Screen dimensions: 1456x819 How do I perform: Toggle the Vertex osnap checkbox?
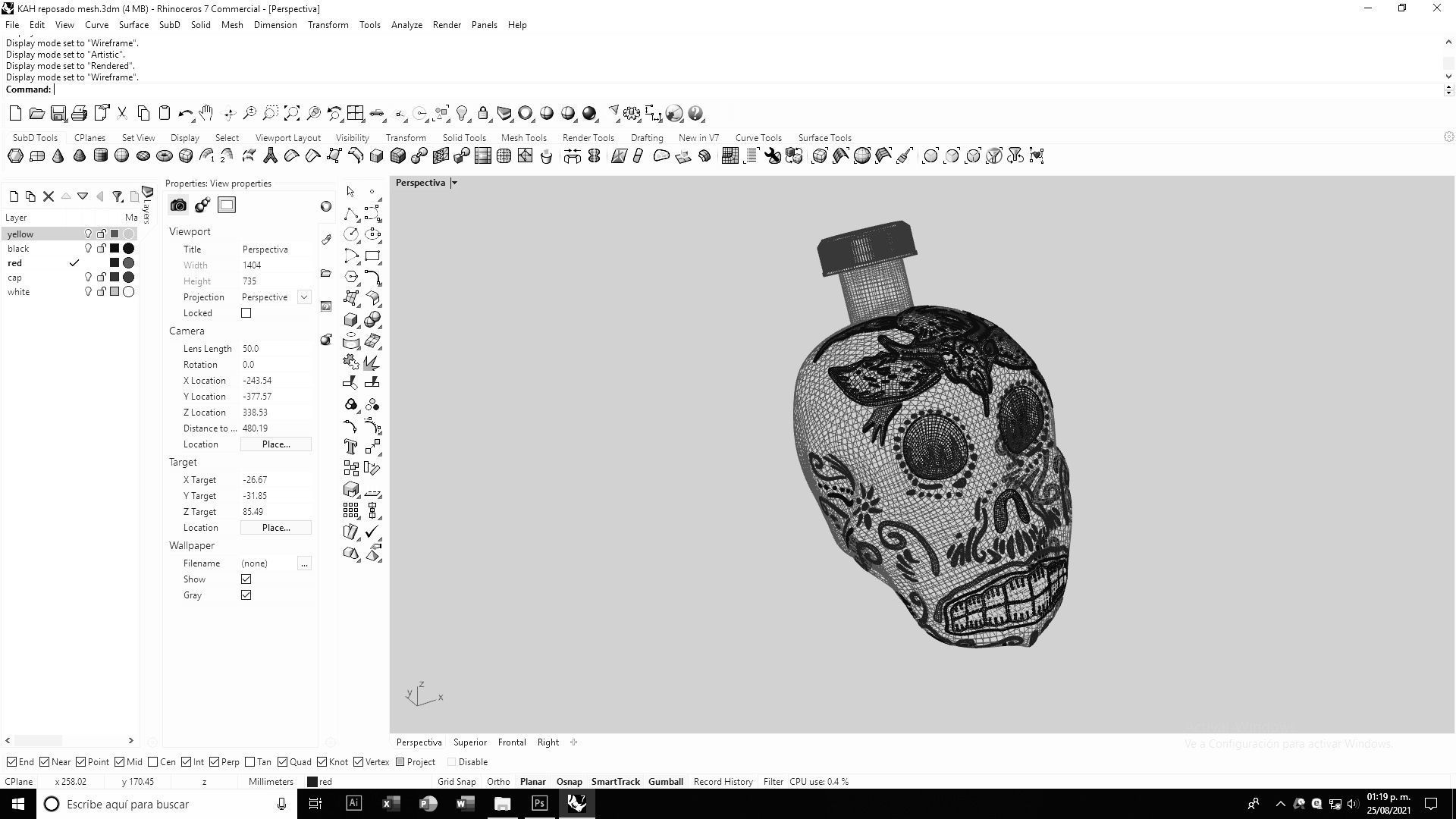pyautogui.click(x=359, y=762)
